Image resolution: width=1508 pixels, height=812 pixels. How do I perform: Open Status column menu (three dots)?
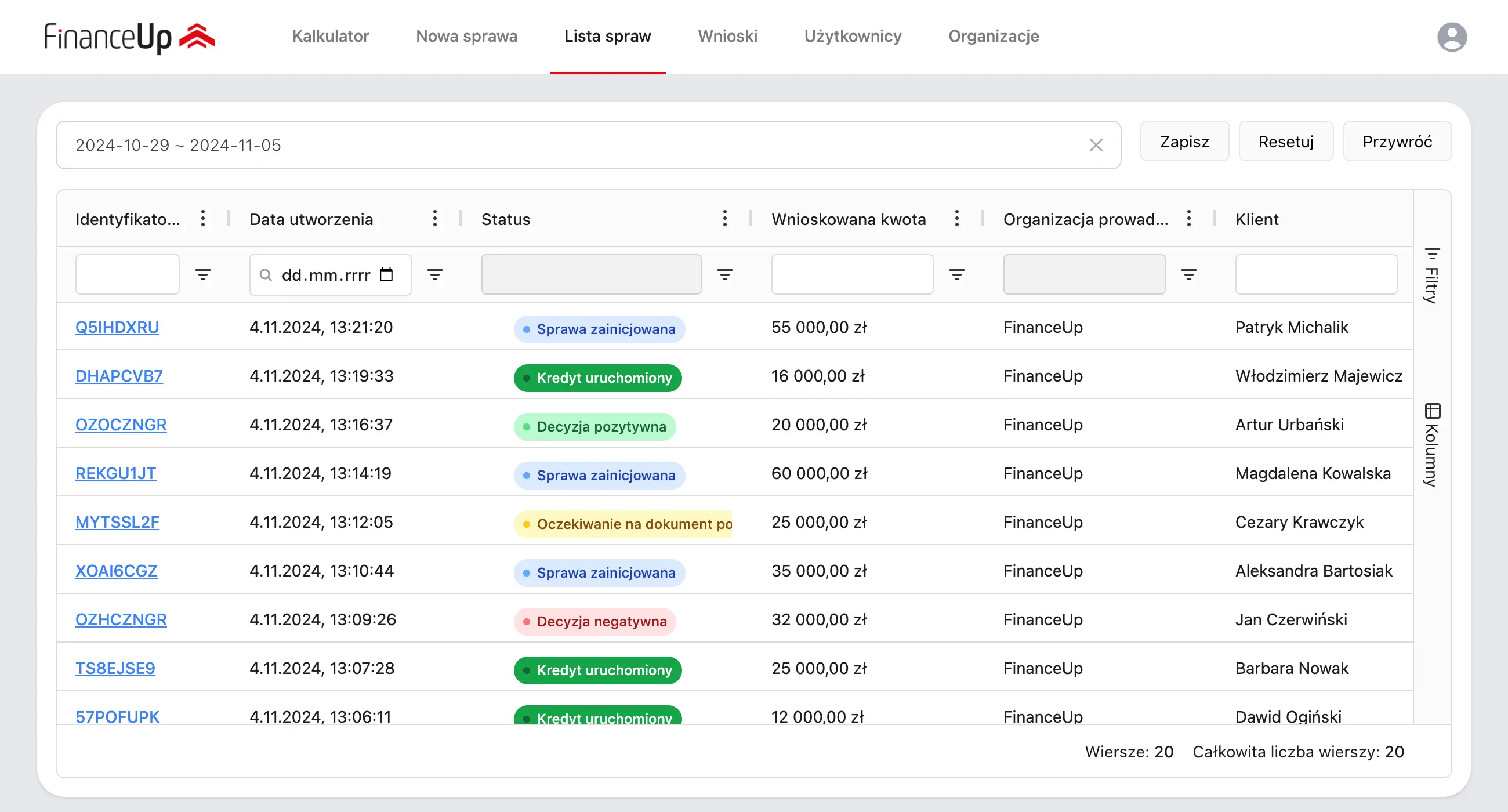point(725,218)
